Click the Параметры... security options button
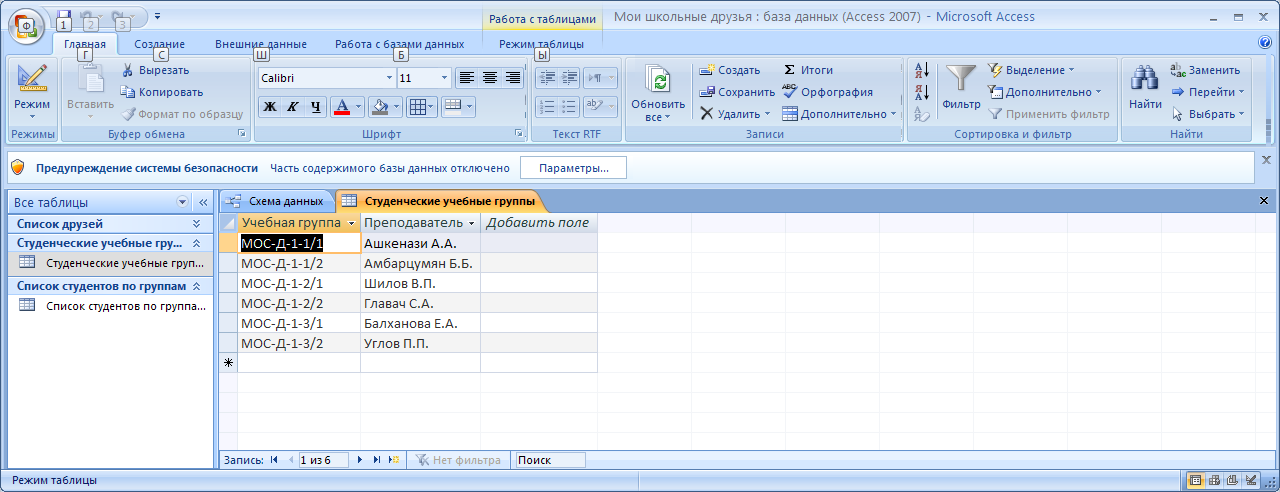 click(x=573, y=168)
